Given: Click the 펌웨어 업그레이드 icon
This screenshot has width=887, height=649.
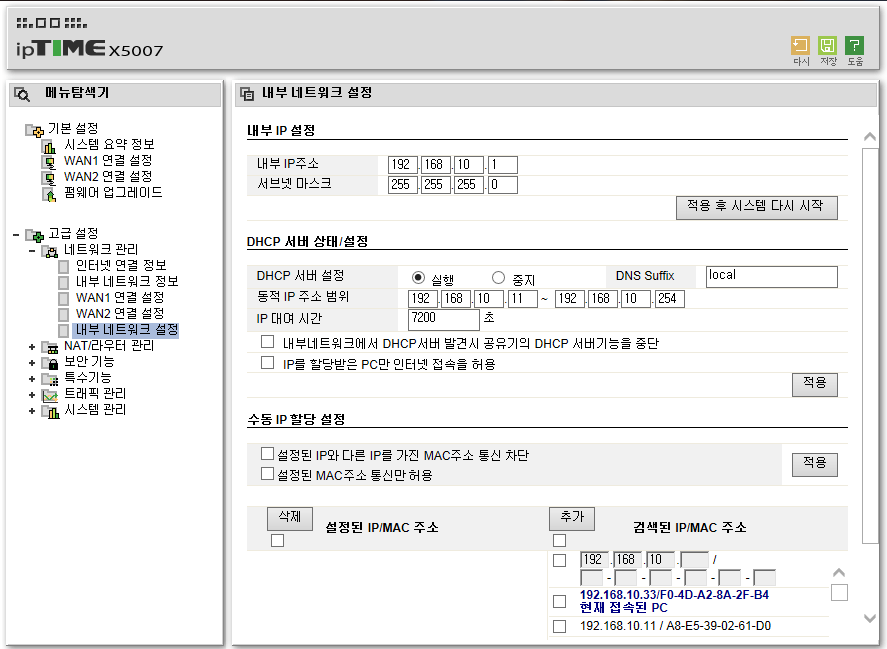Looking at the screenshot, I should (x=50, y=195).
